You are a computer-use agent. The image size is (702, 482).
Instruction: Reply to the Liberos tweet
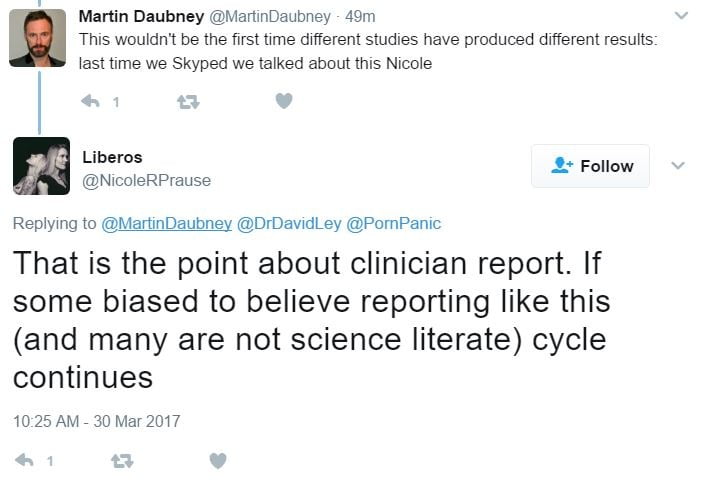coord(25,460)
